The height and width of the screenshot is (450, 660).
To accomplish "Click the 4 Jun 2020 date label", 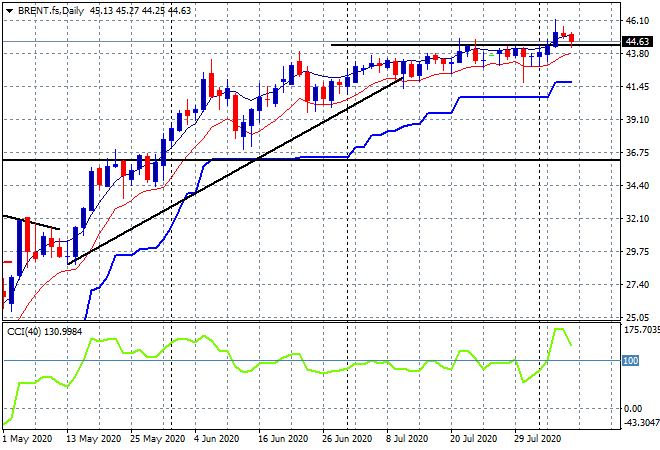I will click(217, 439).
